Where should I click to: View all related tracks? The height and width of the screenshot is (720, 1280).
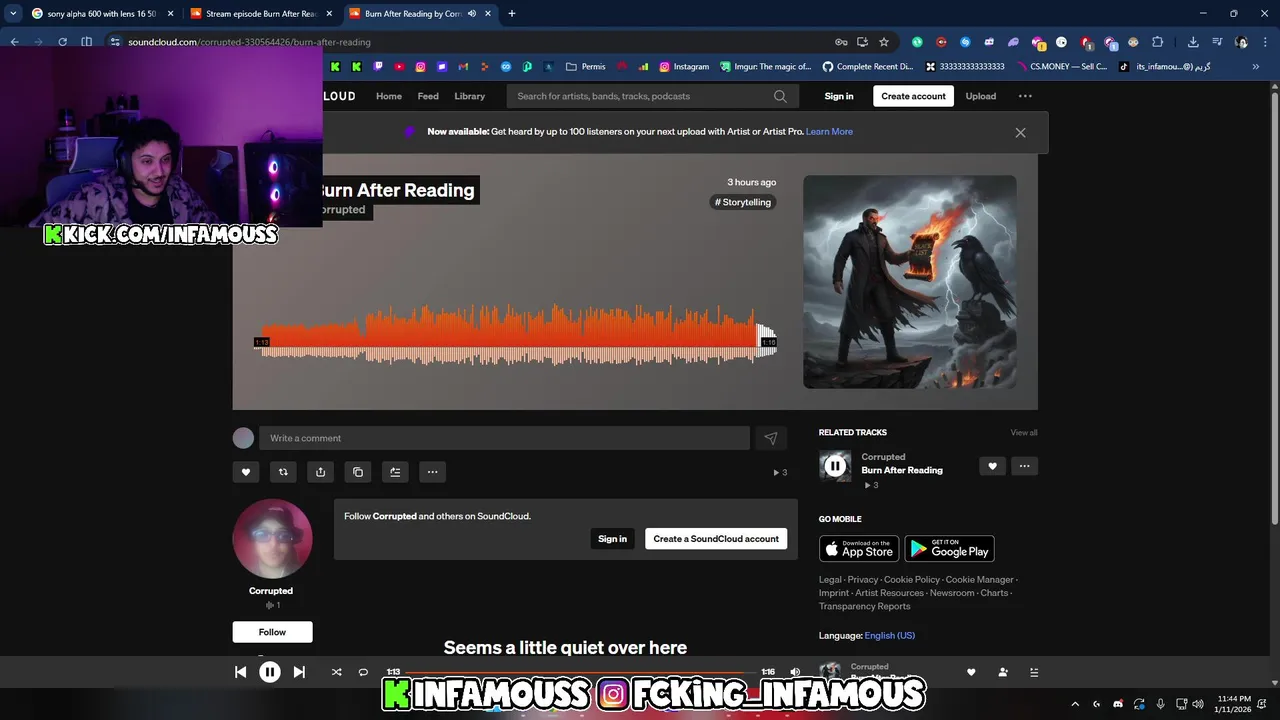[x=1024, y=433]
